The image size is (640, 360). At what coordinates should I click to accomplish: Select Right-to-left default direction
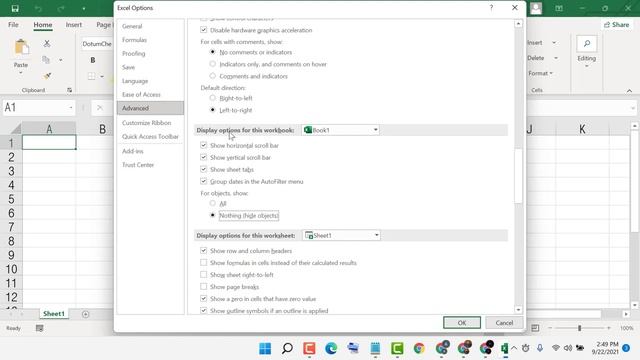click(213, 98)
